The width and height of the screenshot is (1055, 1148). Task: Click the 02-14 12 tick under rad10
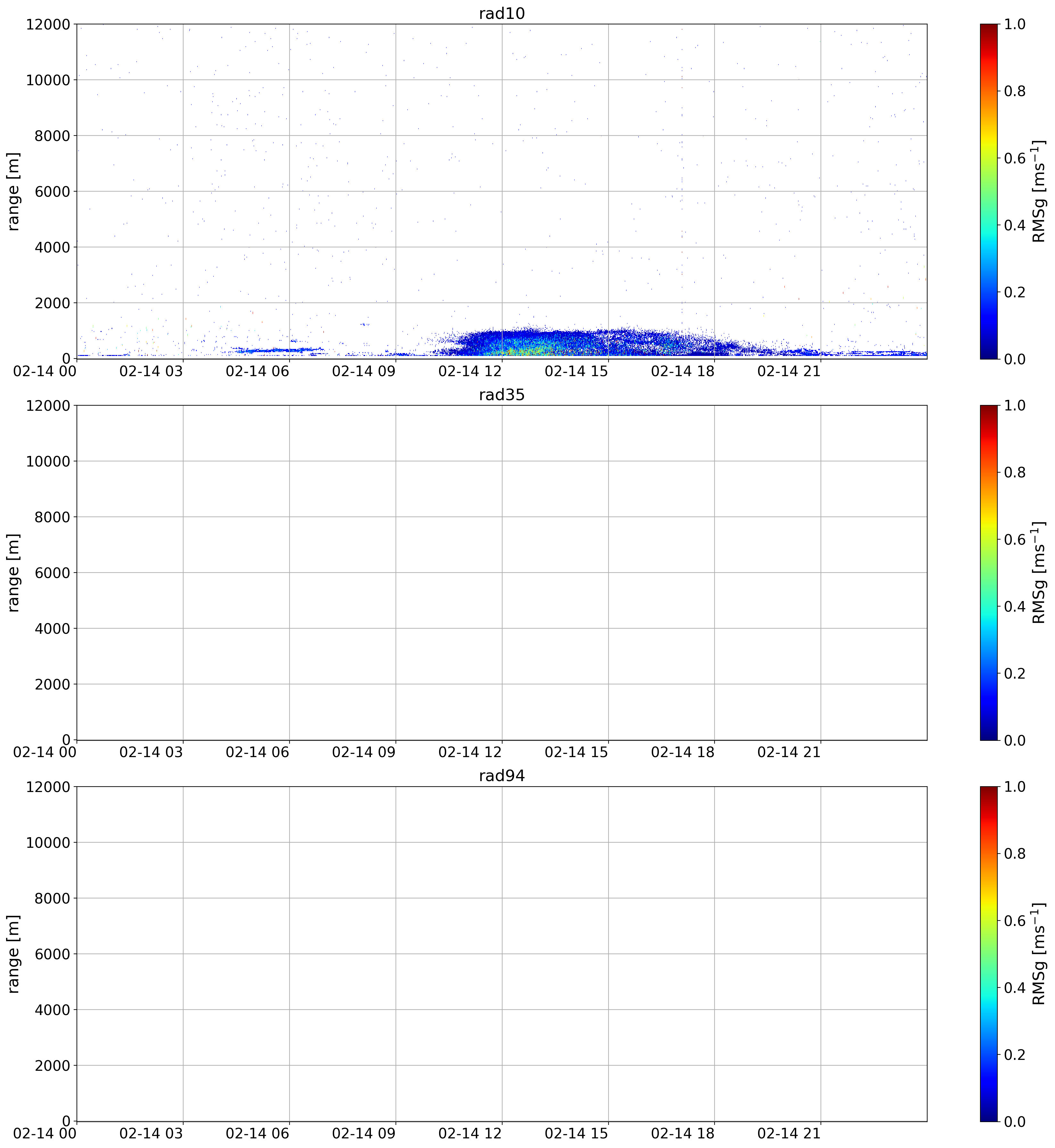click(x=470, y=371)
